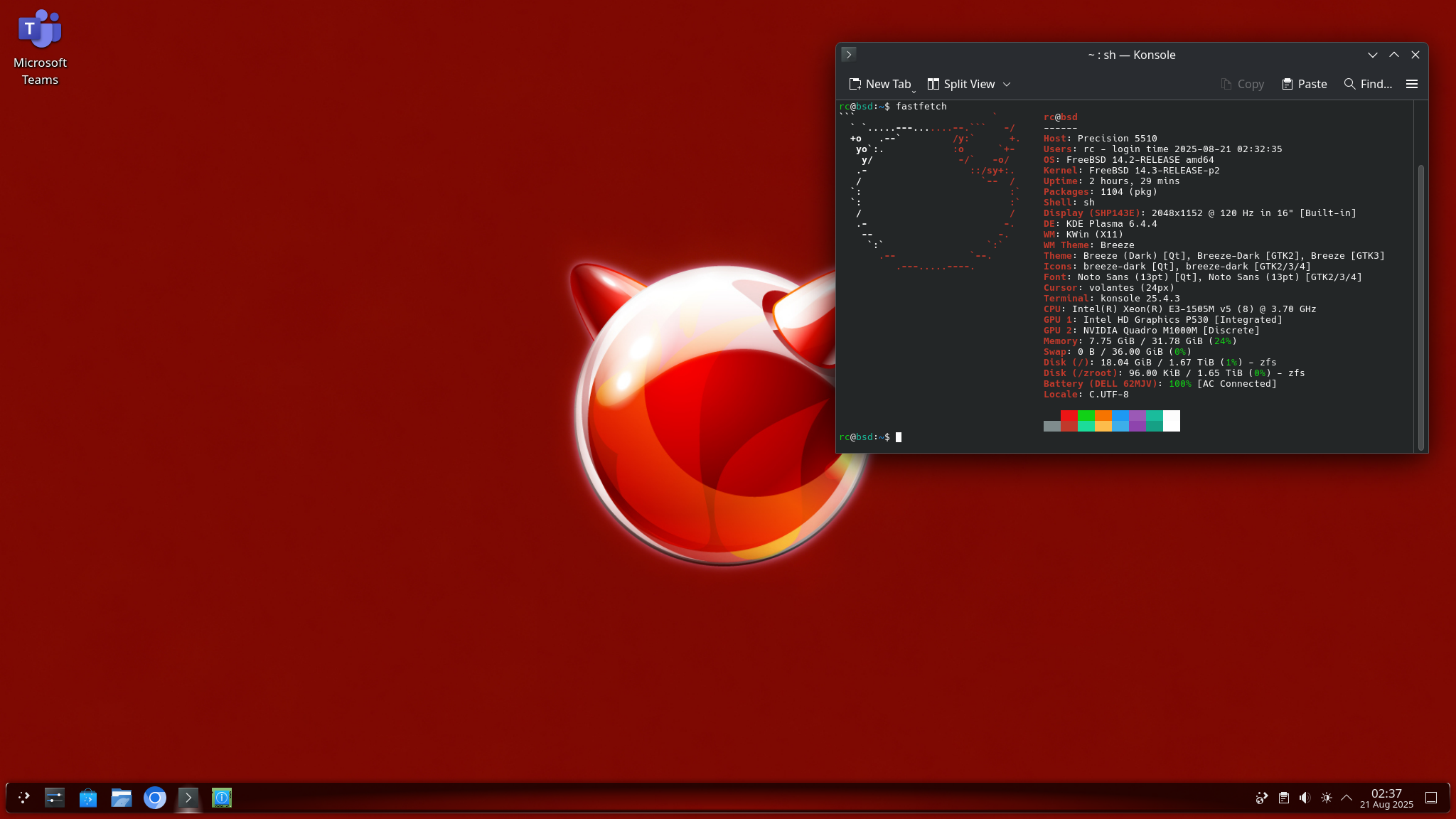Open the KDE application launcher

point(23,798)
